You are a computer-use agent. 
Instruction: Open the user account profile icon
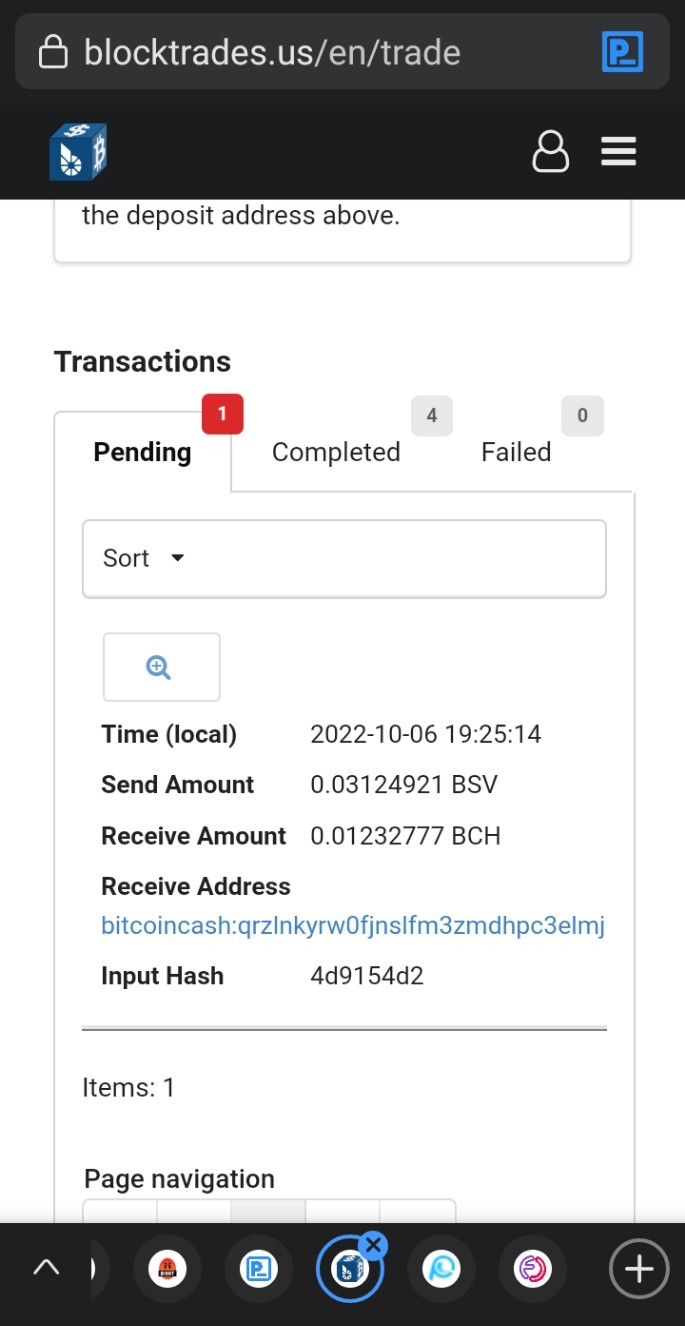550,152
